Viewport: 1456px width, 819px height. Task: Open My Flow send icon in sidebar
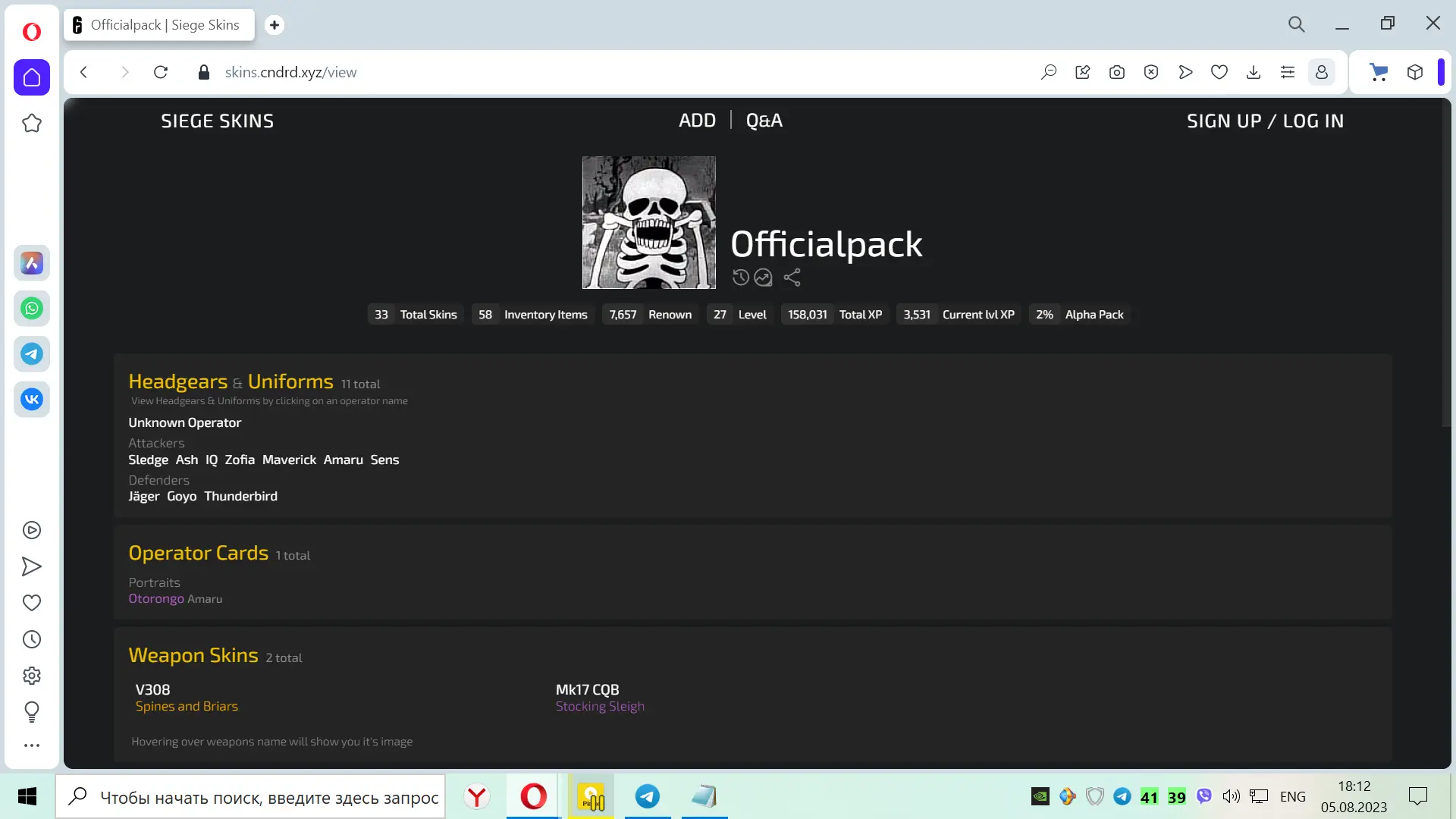click(32, 566)
